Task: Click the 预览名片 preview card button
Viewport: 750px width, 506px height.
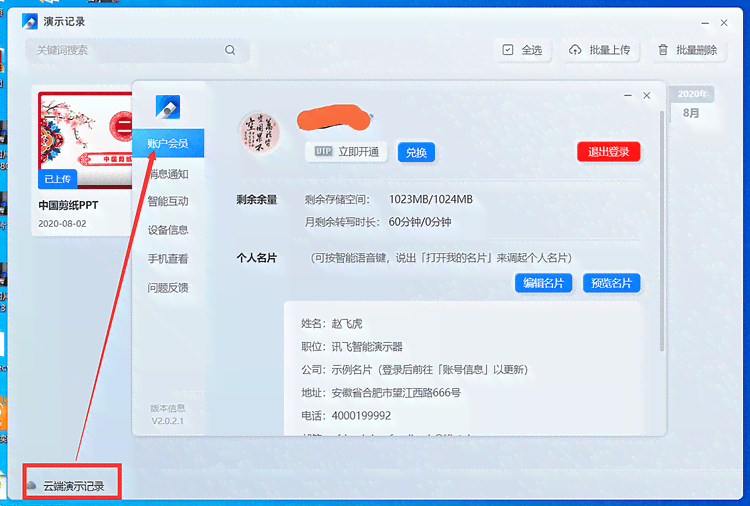Action: (x=611, y=283)
